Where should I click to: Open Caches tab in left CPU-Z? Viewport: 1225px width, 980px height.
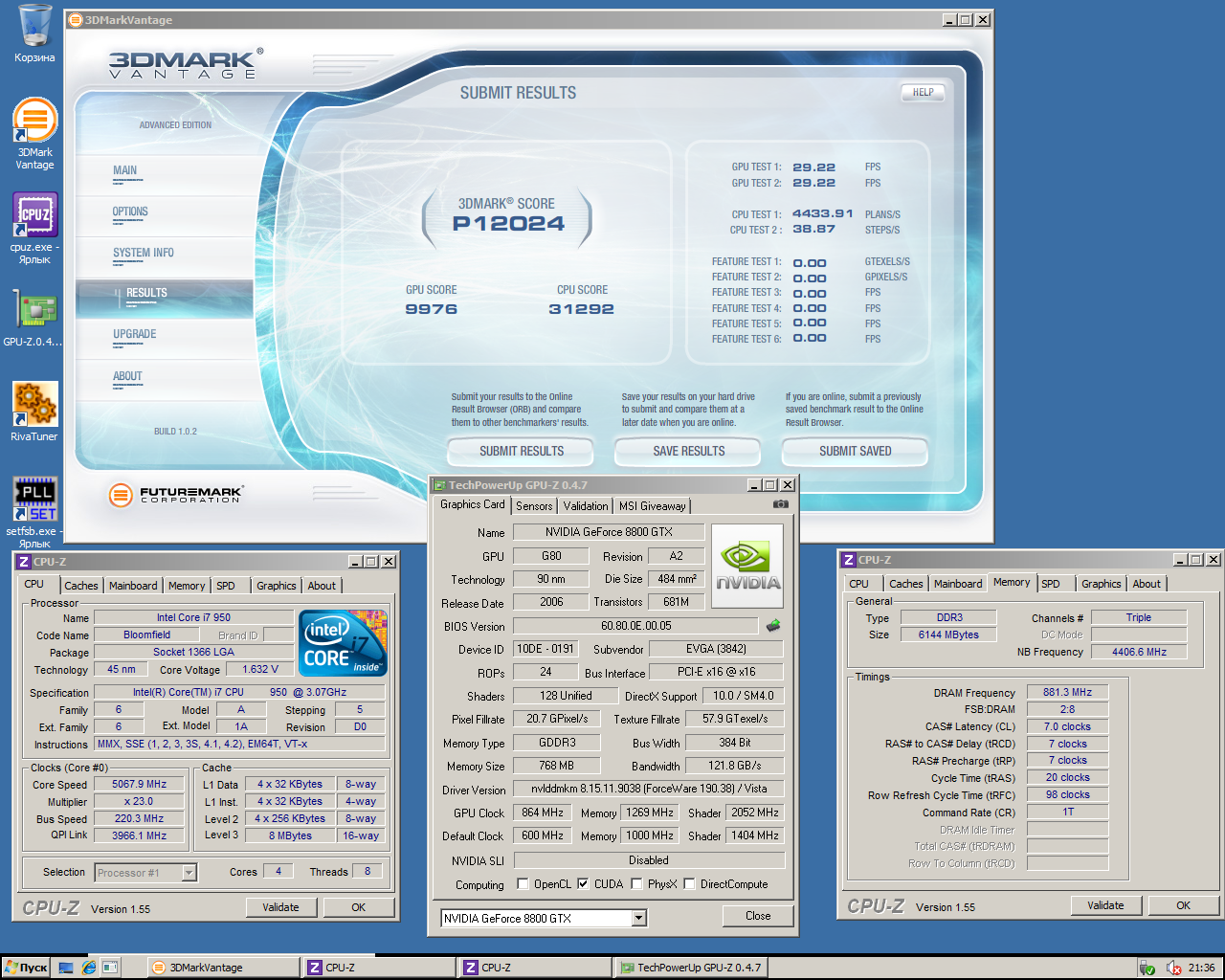coord(81,586)
